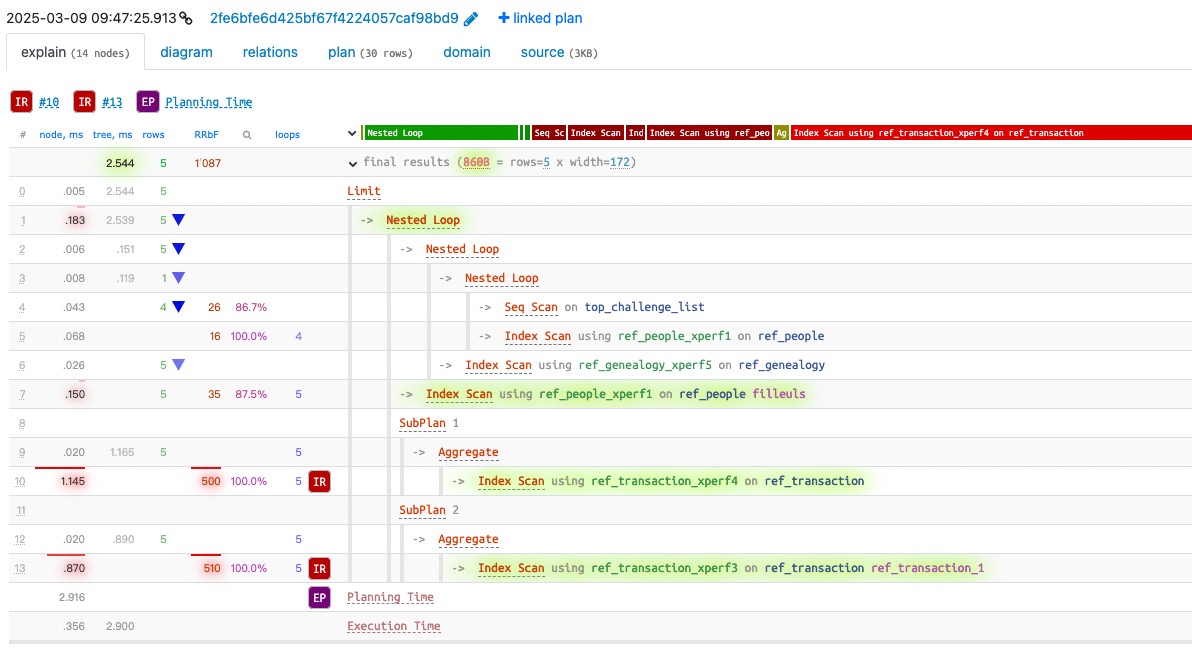The height and width of the screenshot is (652, 1192).
Task: Click the red IR badge beside #10 link
Action: click(22, 102)
